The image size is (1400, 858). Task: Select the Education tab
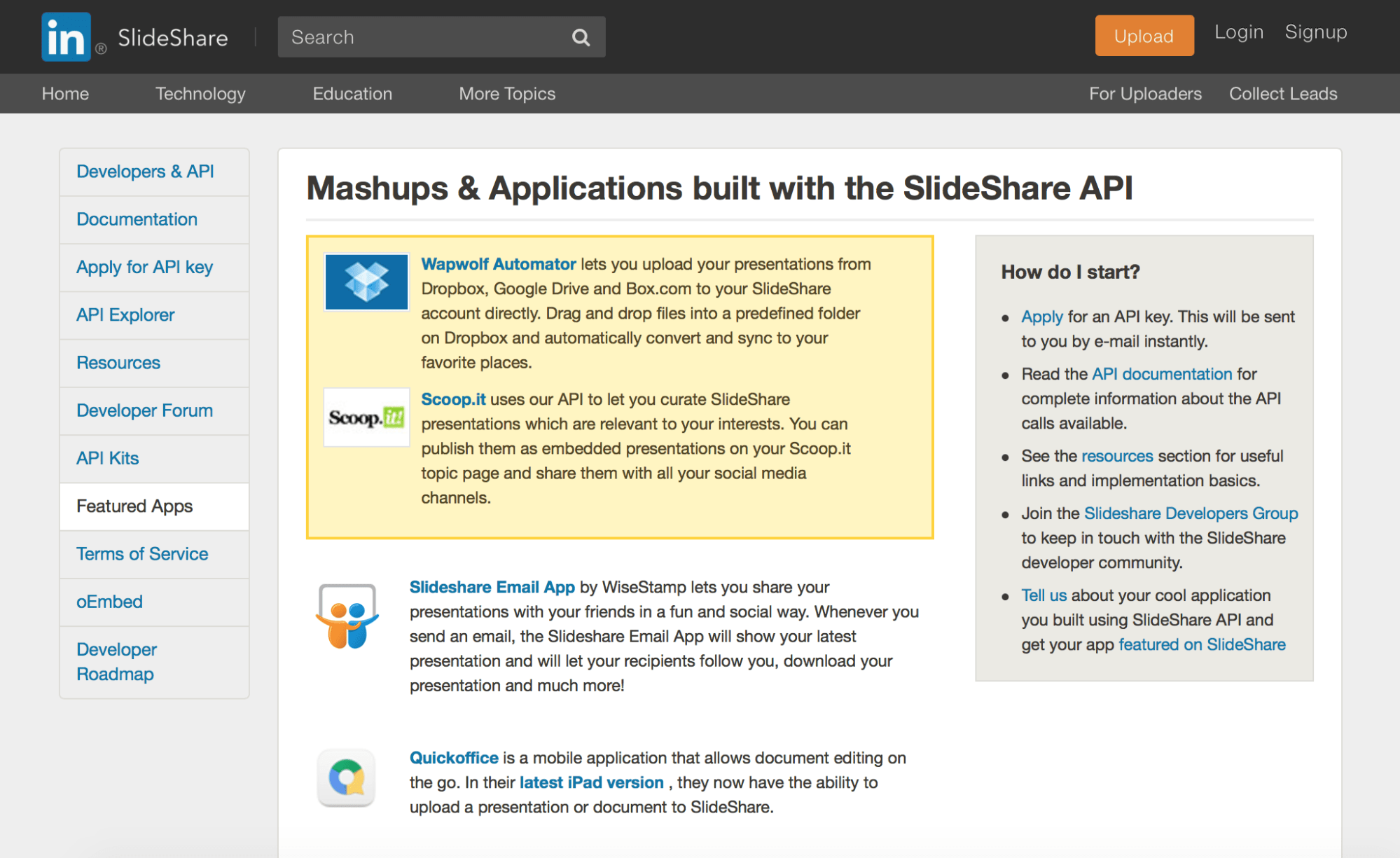pyautogui.click(x=352, y=93)
